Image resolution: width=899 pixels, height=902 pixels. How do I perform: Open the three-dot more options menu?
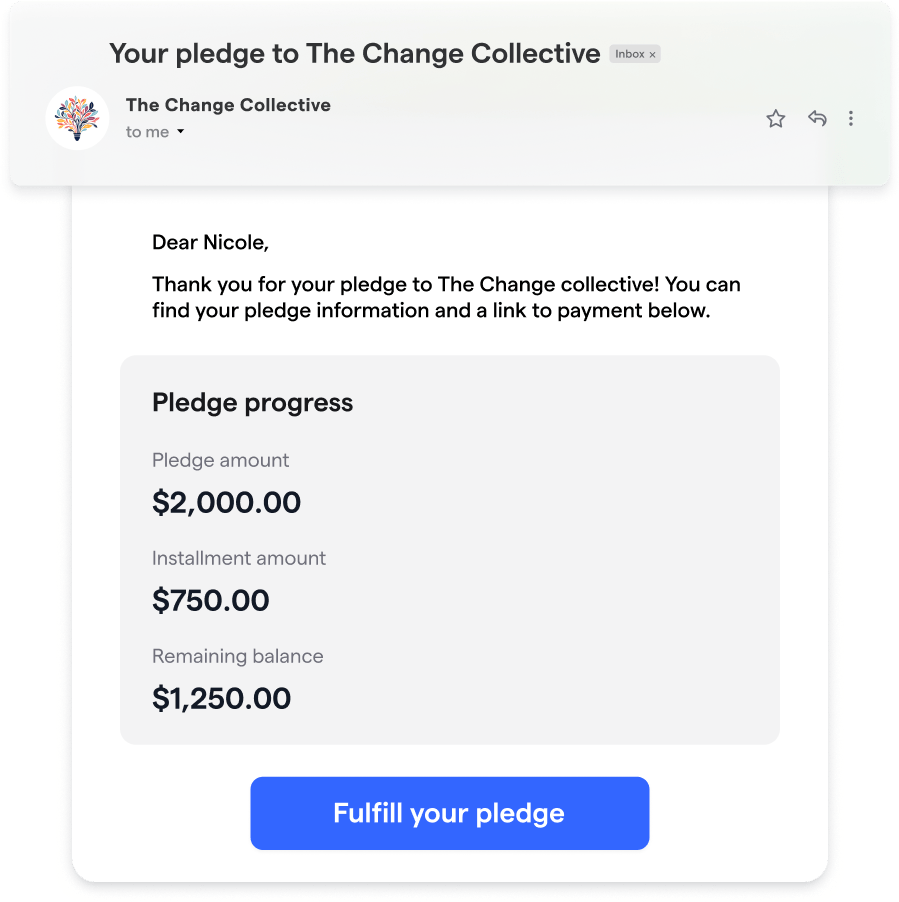pos(851,119)
